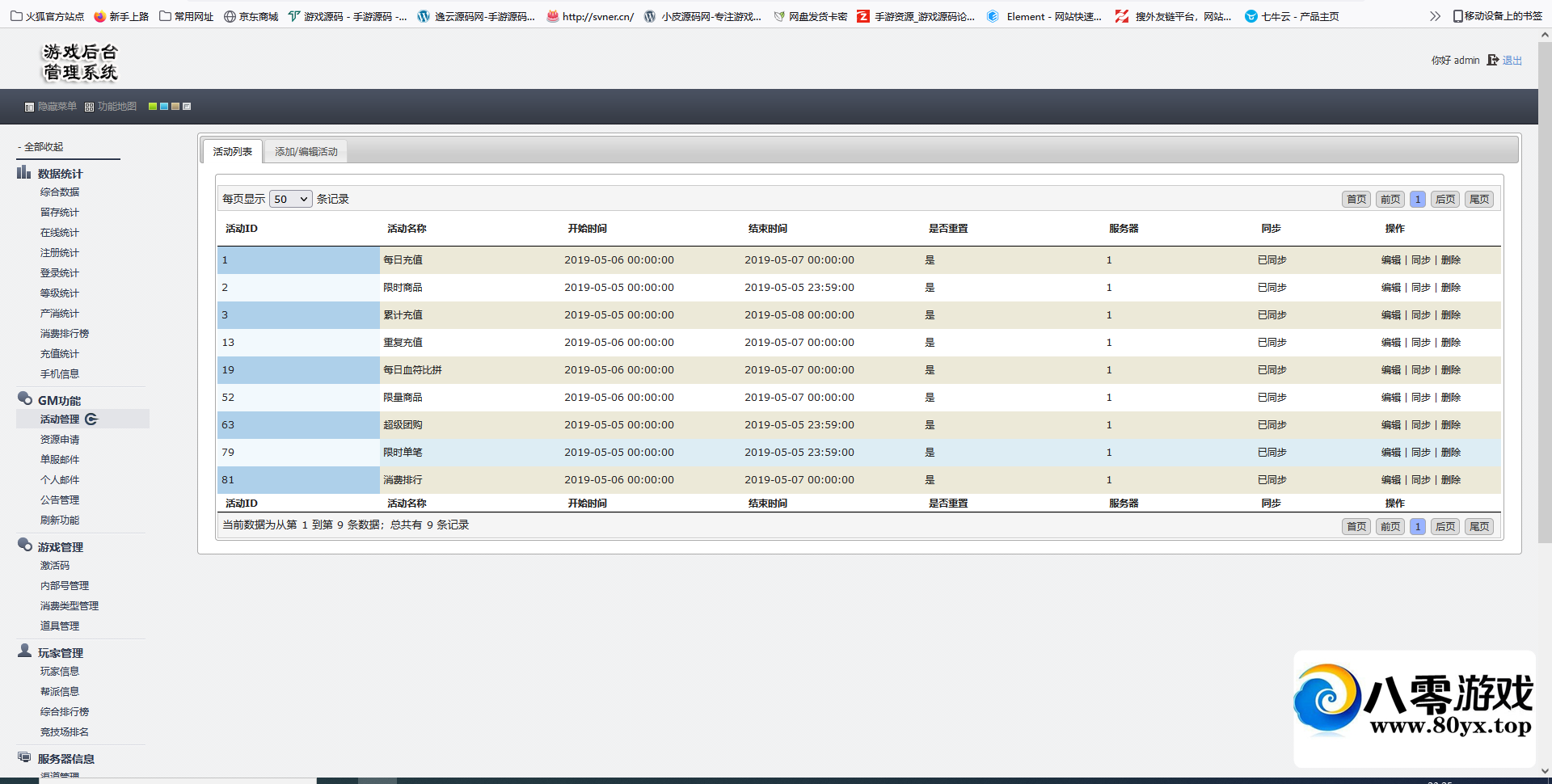Switch to the 添加/编辑活动 tab
The width and height of the screenshot is (1552, 784).
click(x=306, y=152)
